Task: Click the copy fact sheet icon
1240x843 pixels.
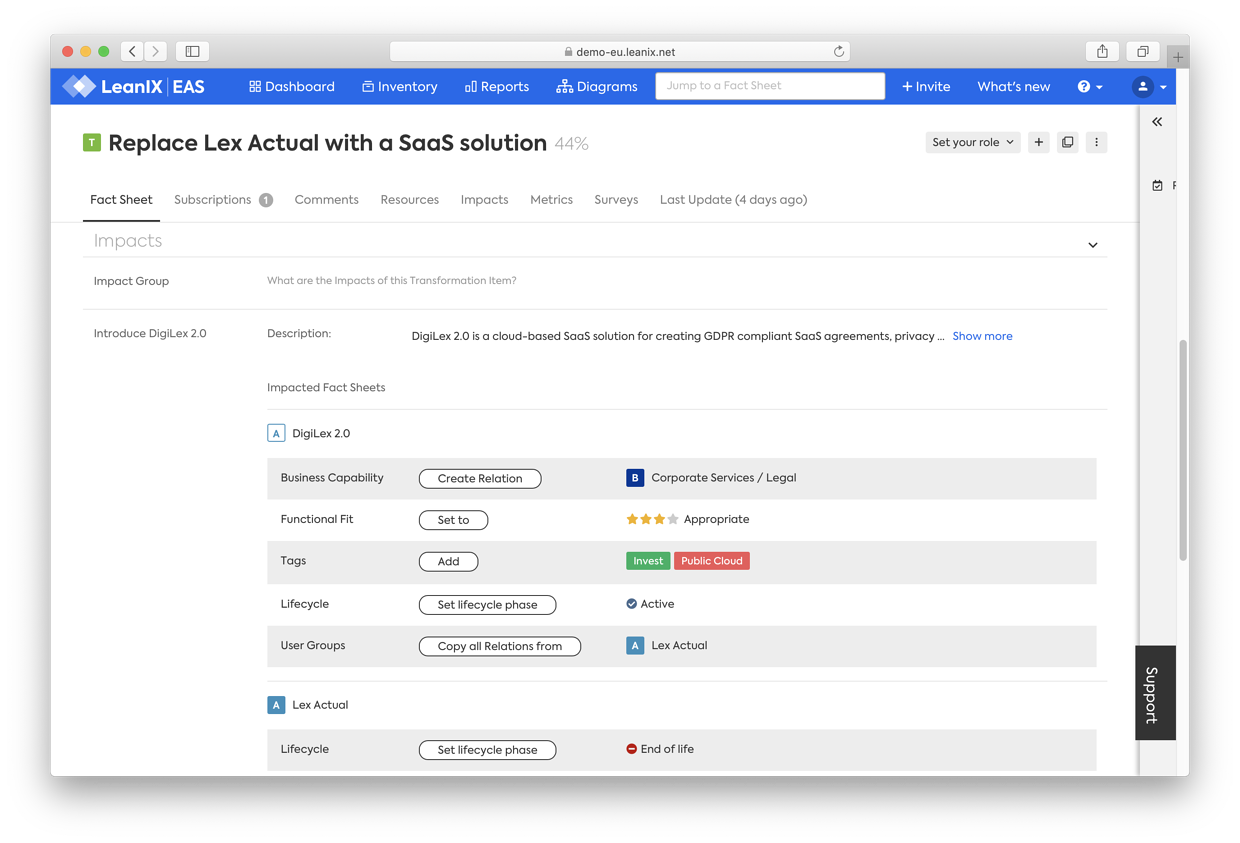Action: [x=1068, y=143]
